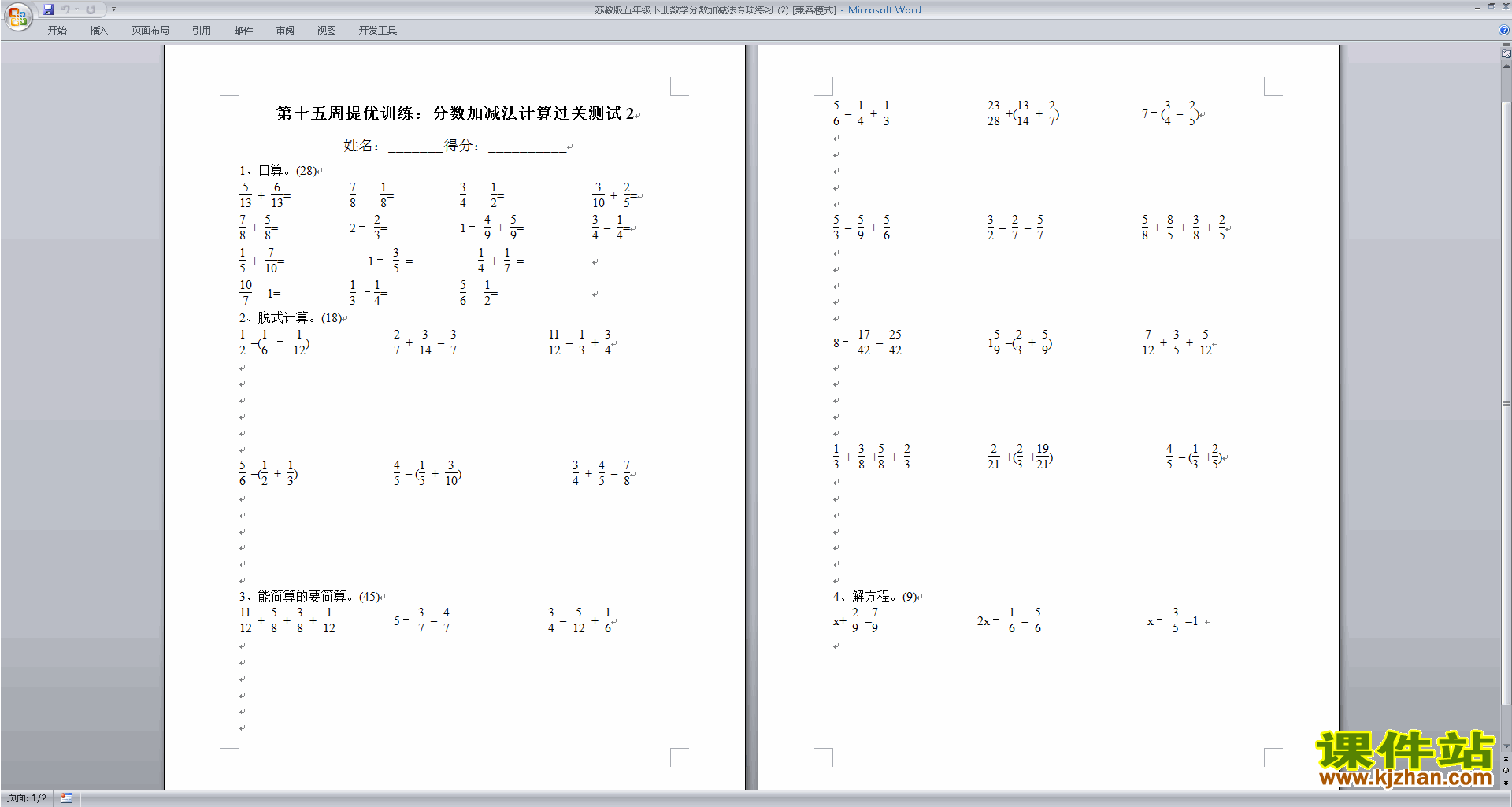
Task: Click the 页面: 1/2 page indicator
Action: tap(27, 798)
